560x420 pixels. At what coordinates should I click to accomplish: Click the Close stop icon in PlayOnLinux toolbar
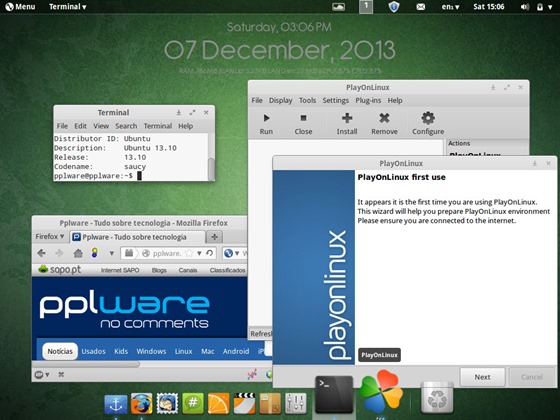pos(304,118)
